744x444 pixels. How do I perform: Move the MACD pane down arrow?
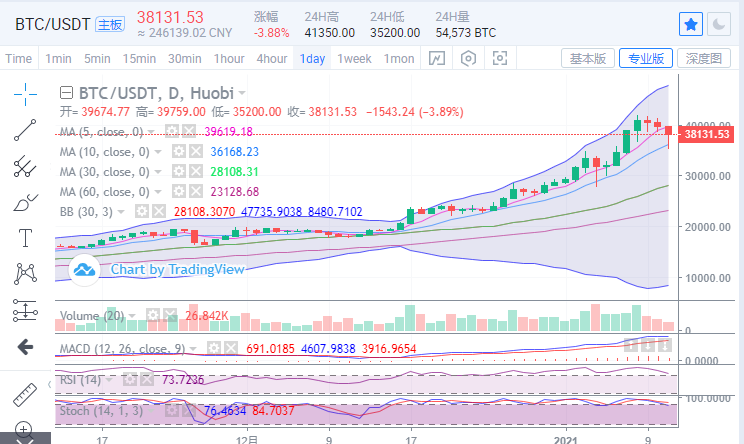tap(649, 345)
